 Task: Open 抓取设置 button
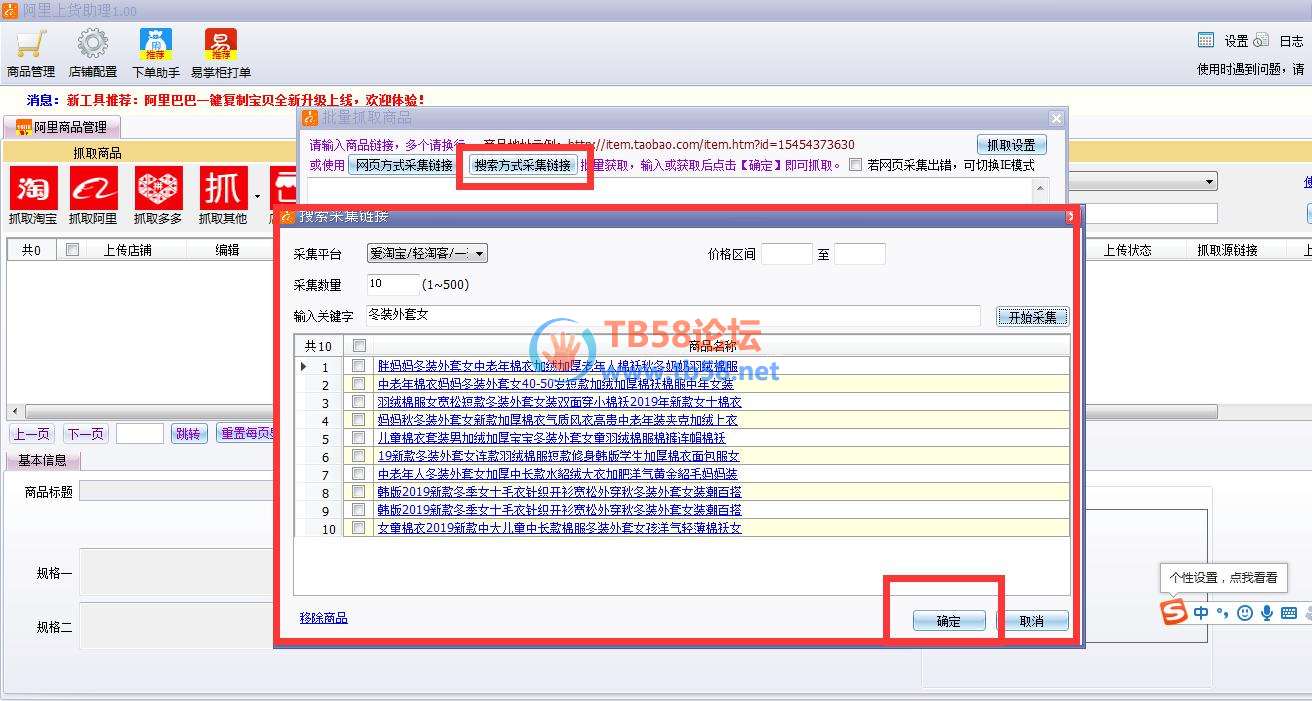pos(1011,145)
